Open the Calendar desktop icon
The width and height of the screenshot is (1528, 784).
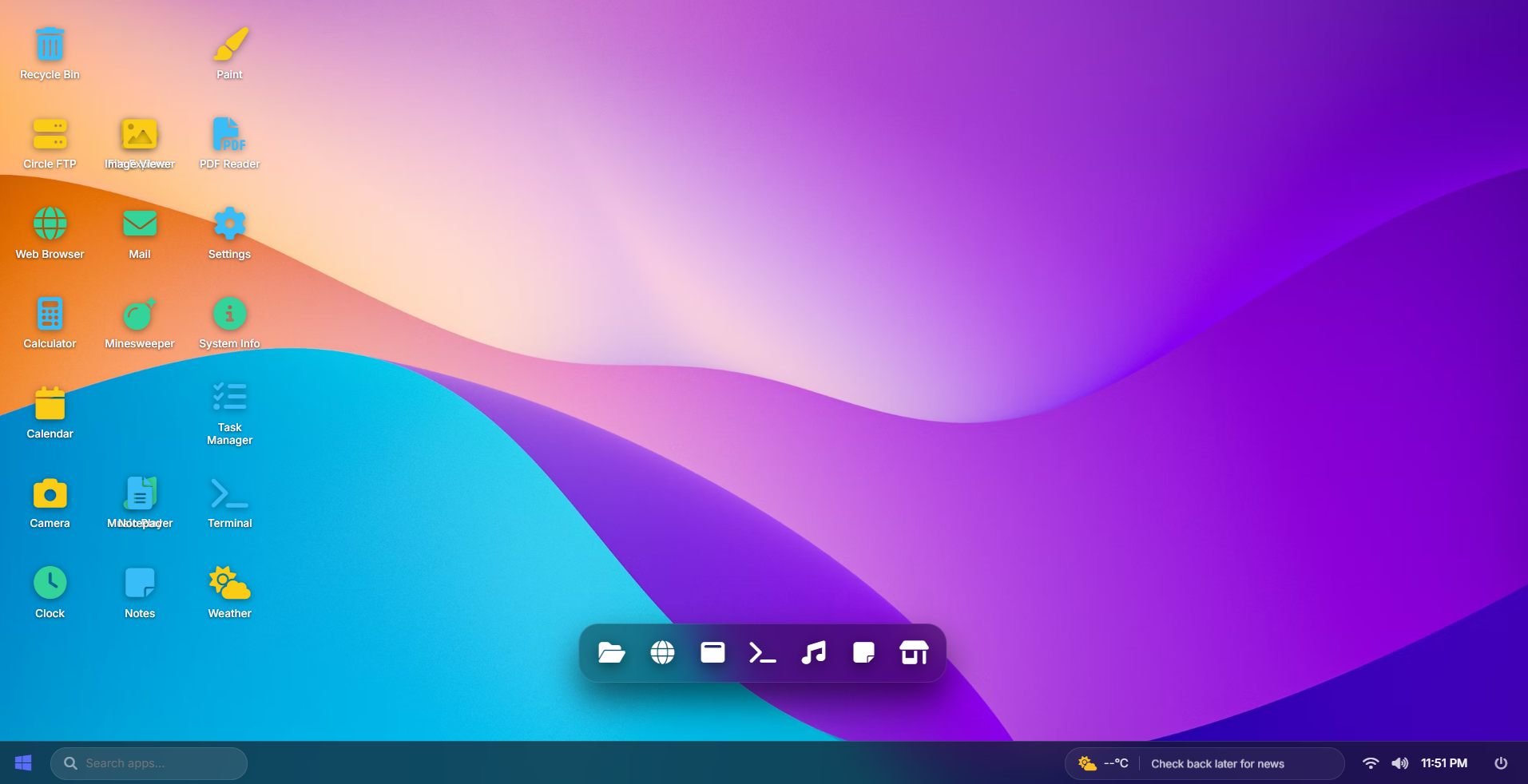(x=50, y=412)
